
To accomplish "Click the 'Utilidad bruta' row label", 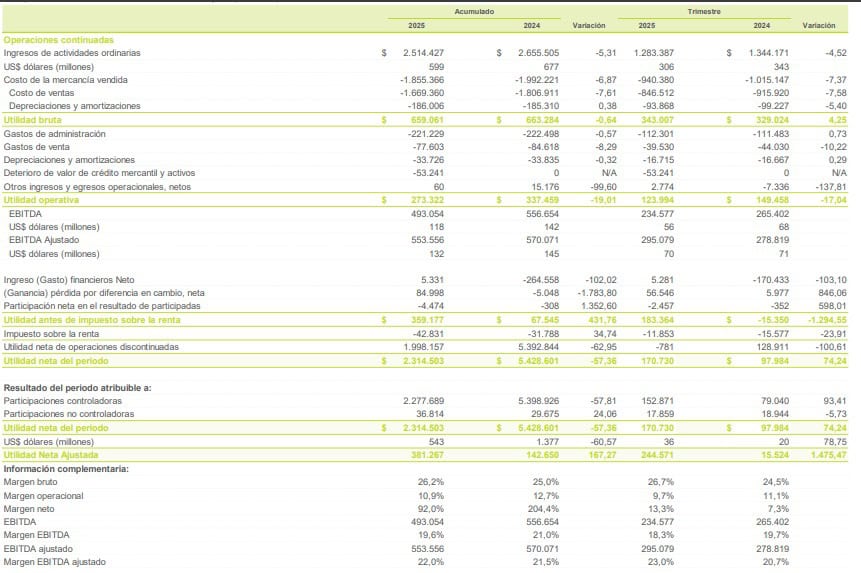I will (32, 120).
